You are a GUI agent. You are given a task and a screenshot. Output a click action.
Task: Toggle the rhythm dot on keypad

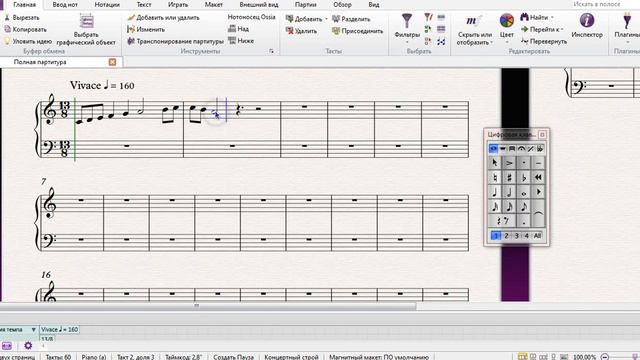tap(524, 221)
